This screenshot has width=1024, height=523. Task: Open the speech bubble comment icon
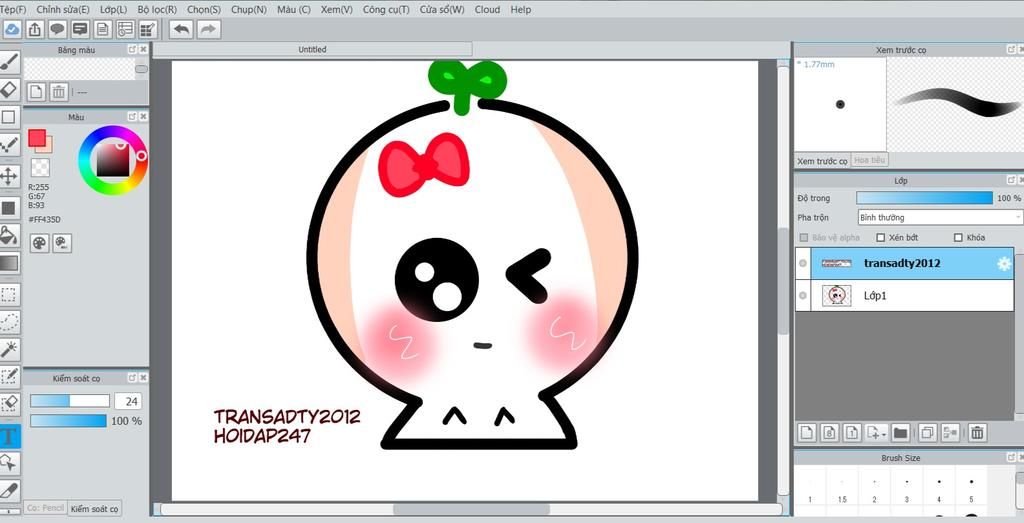pos(57,29)
